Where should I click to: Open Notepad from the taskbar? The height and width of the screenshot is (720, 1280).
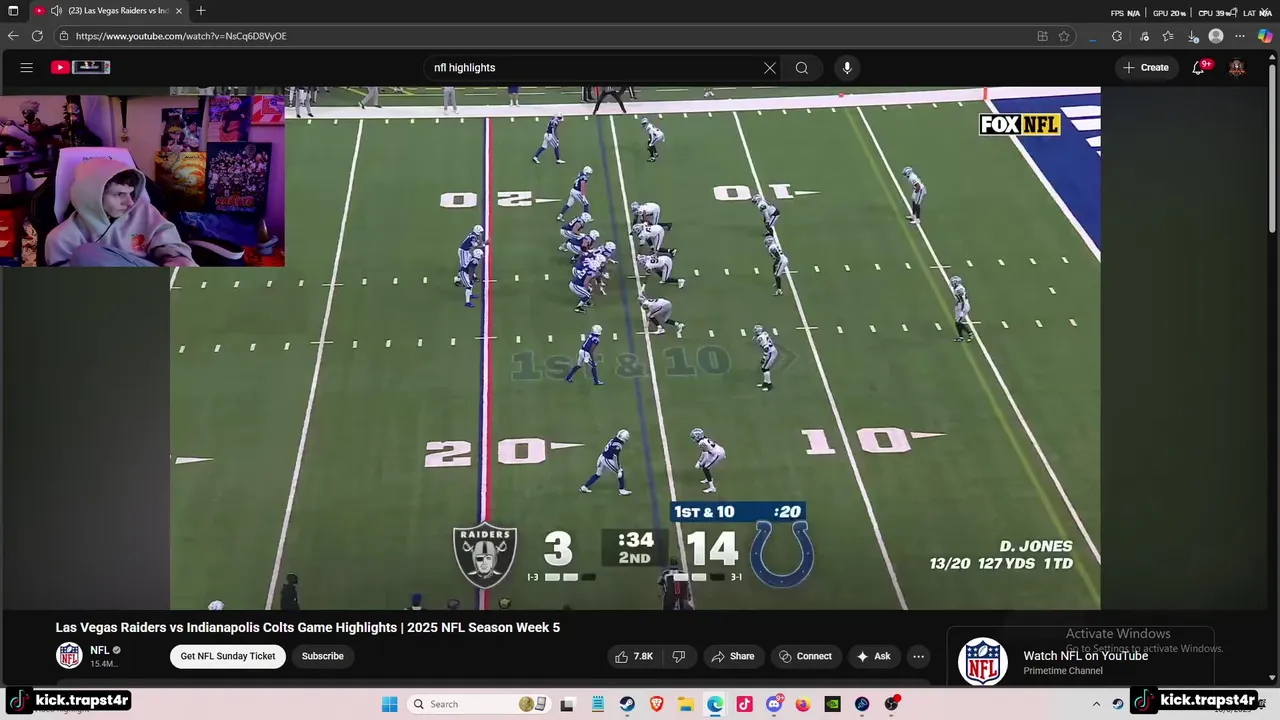[598, 704]
